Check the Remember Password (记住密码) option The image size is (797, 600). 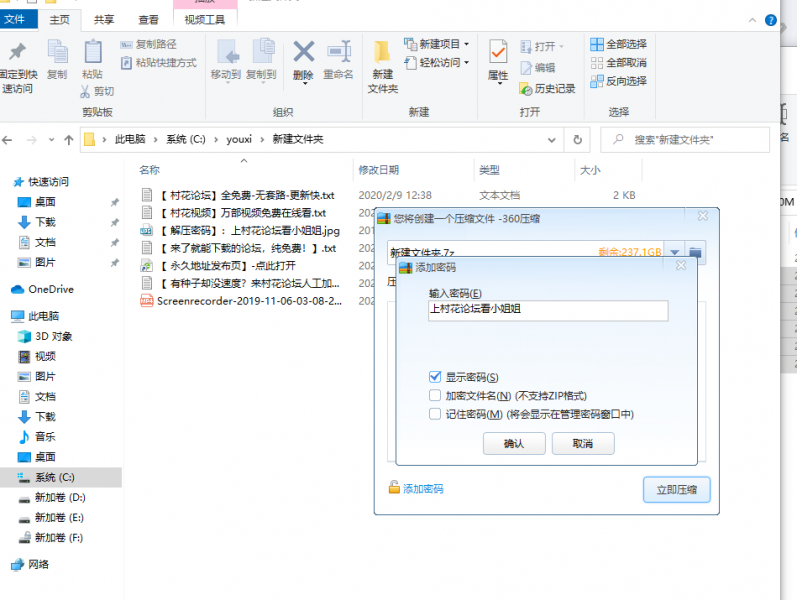pyautogui.click(x=434, y=413)
